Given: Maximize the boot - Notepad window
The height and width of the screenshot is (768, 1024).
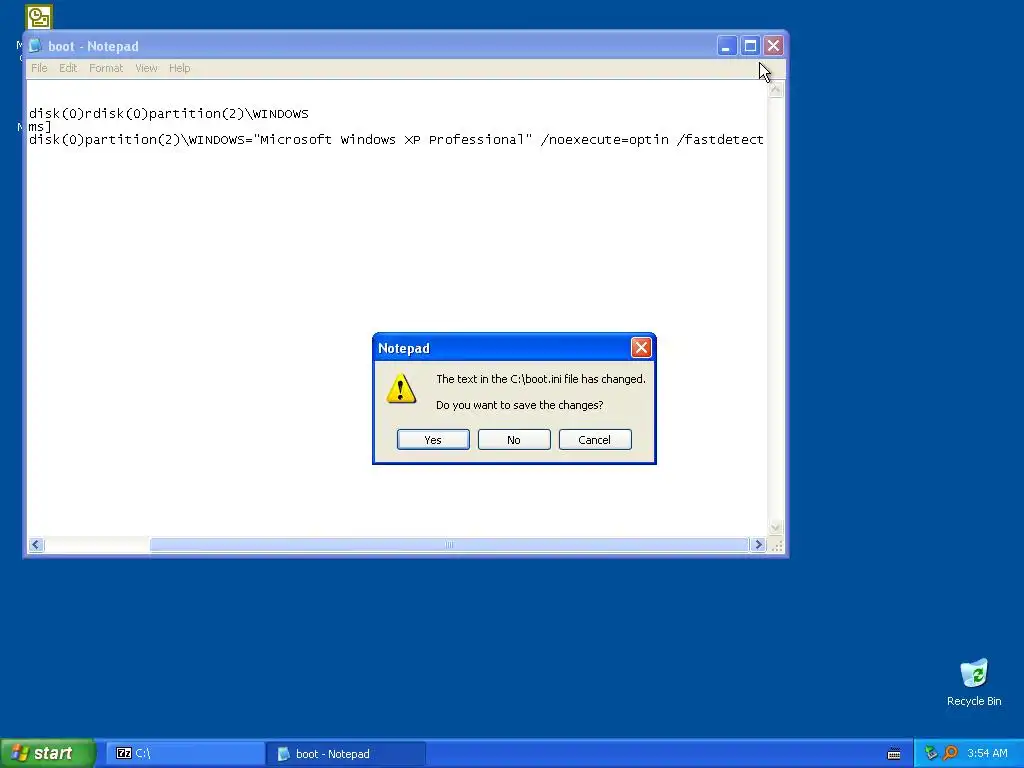Looking at the screenshot, I should pos(750,46).
